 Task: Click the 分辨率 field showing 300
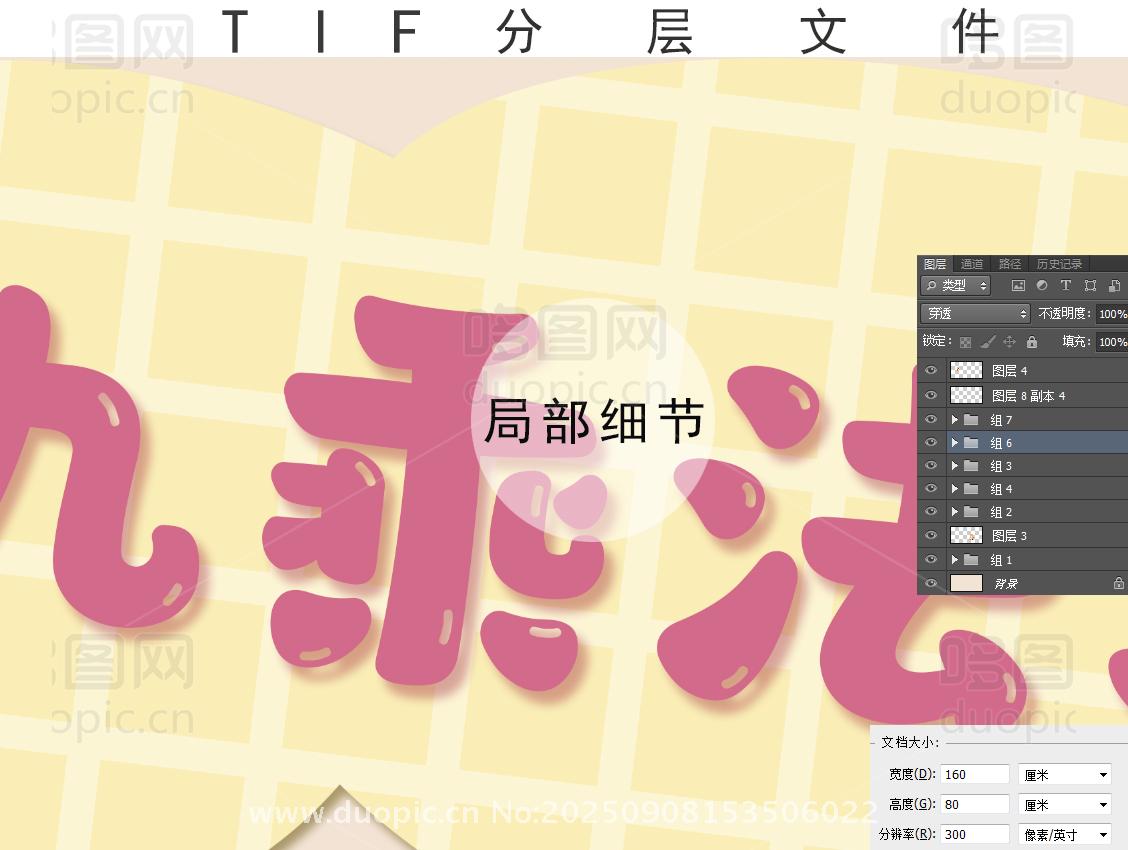tap(975, 835)
